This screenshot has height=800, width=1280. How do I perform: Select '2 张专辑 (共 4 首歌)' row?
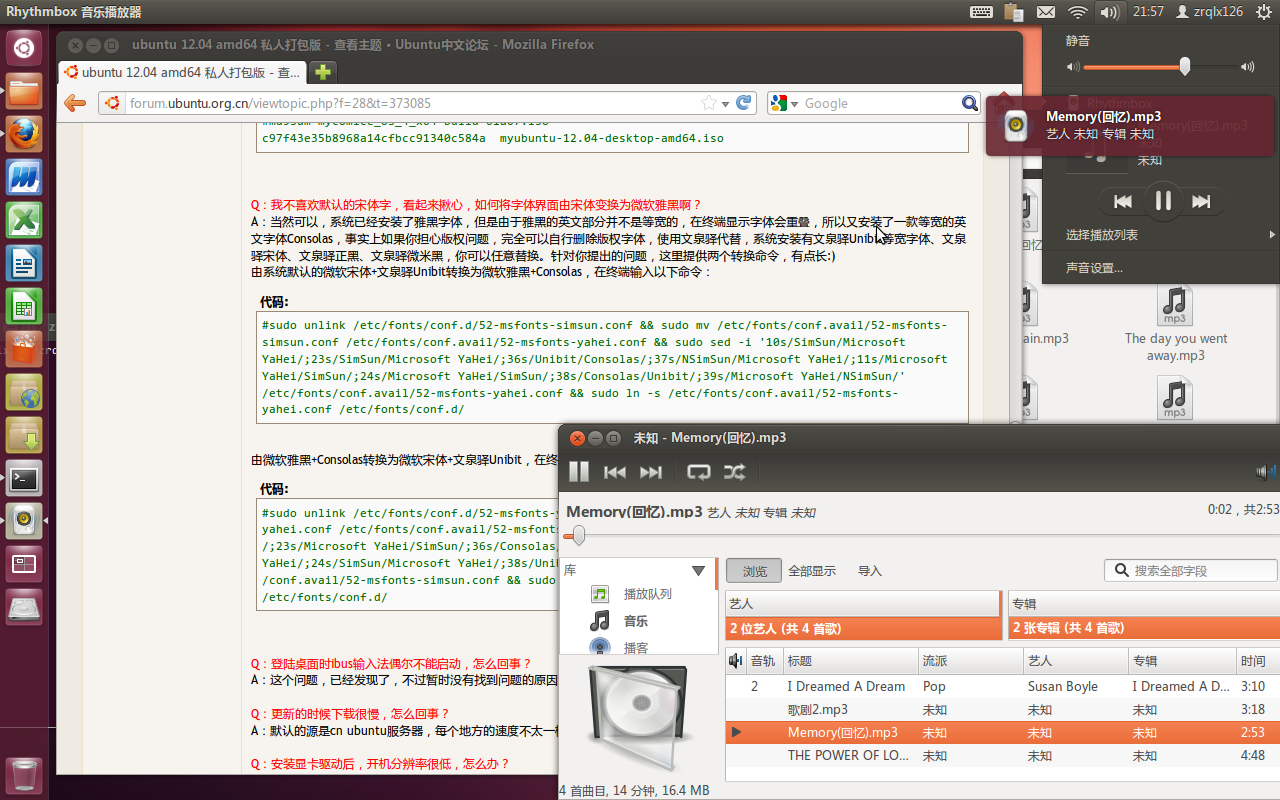point(1144,628)
